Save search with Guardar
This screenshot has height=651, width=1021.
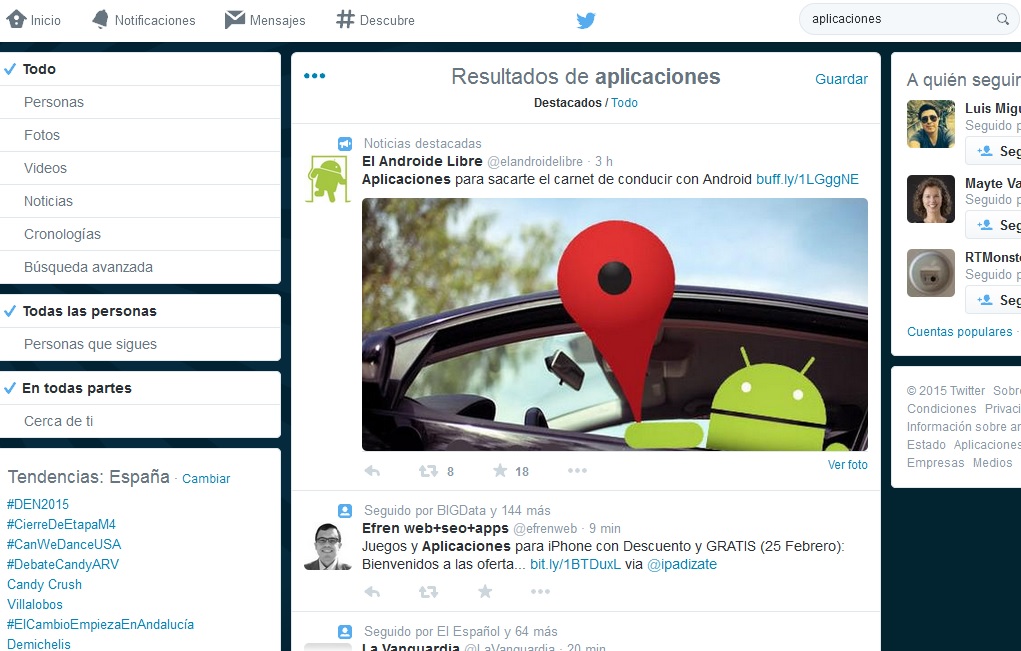click(841, 79)
